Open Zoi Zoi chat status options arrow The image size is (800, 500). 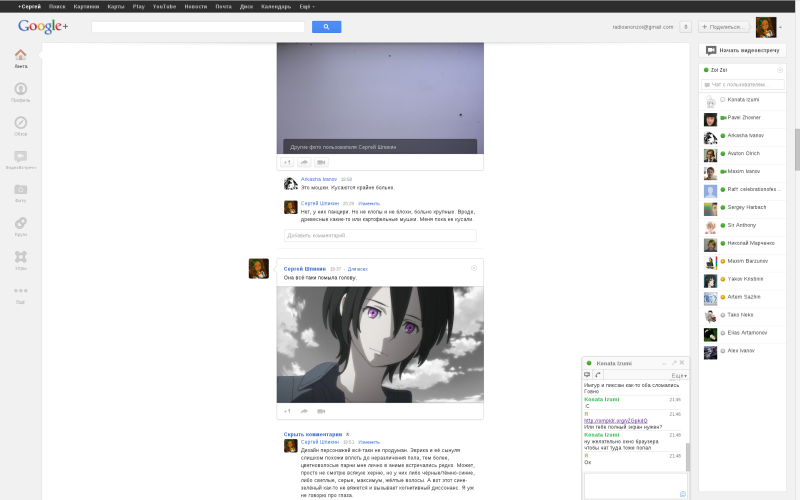click(780, 70)
